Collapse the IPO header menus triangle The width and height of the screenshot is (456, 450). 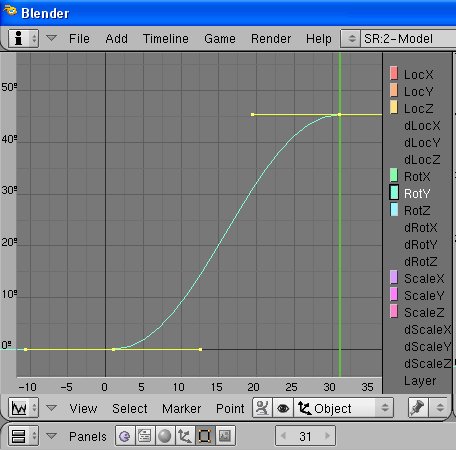(51, 408)
